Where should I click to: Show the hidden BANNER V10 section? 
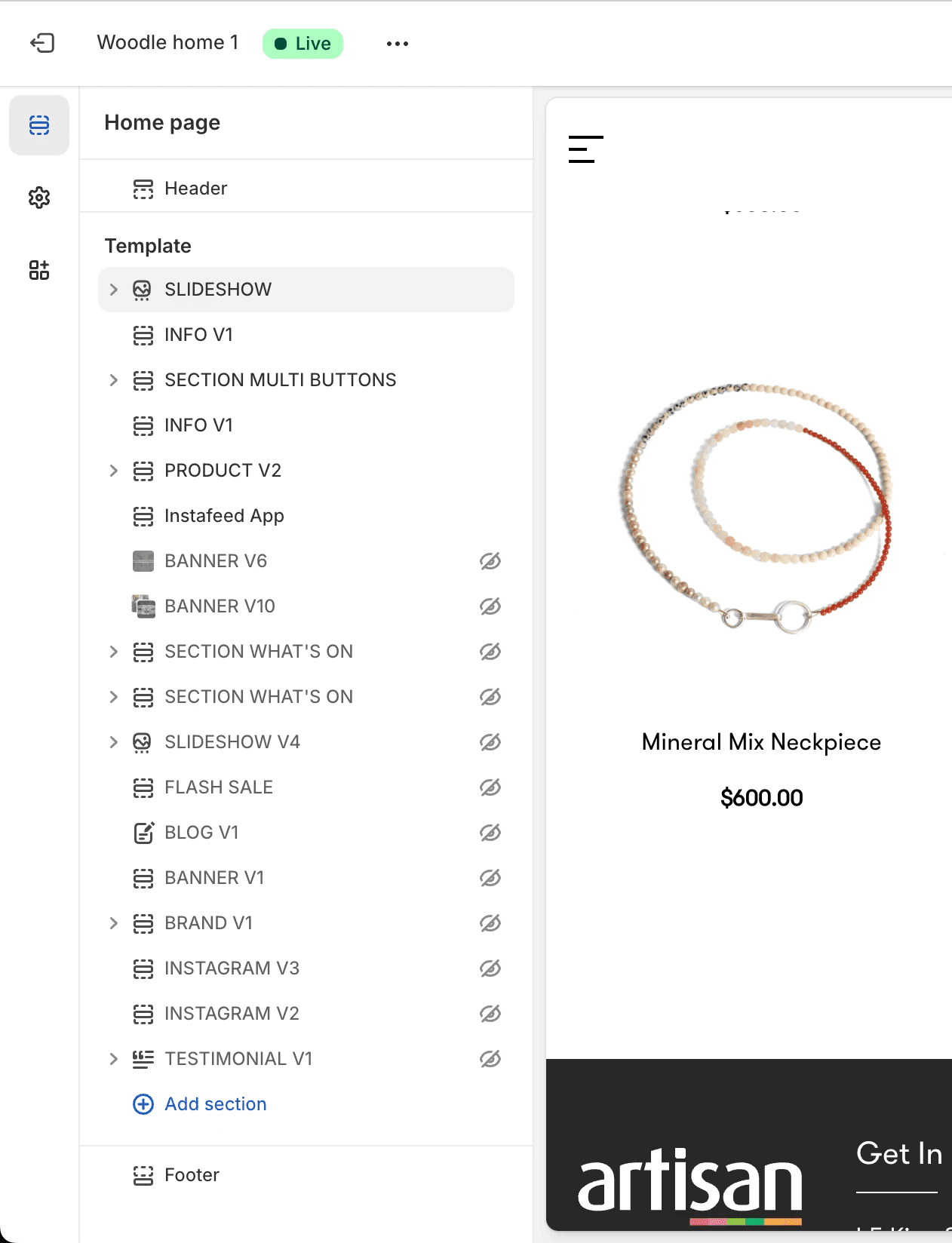[490, 606]
